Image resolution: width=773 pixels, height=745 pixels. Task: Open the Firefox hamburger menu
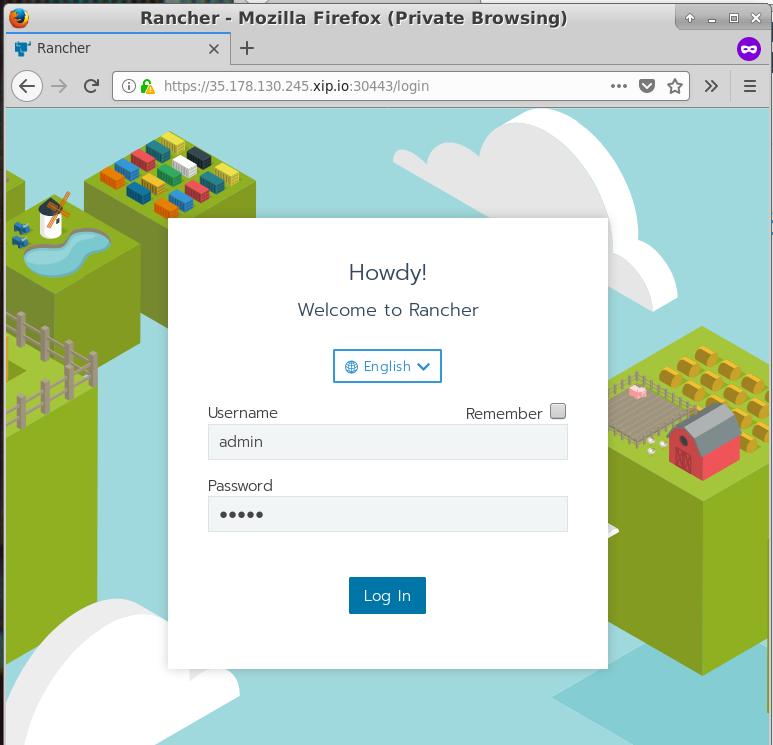coord(750,86)
